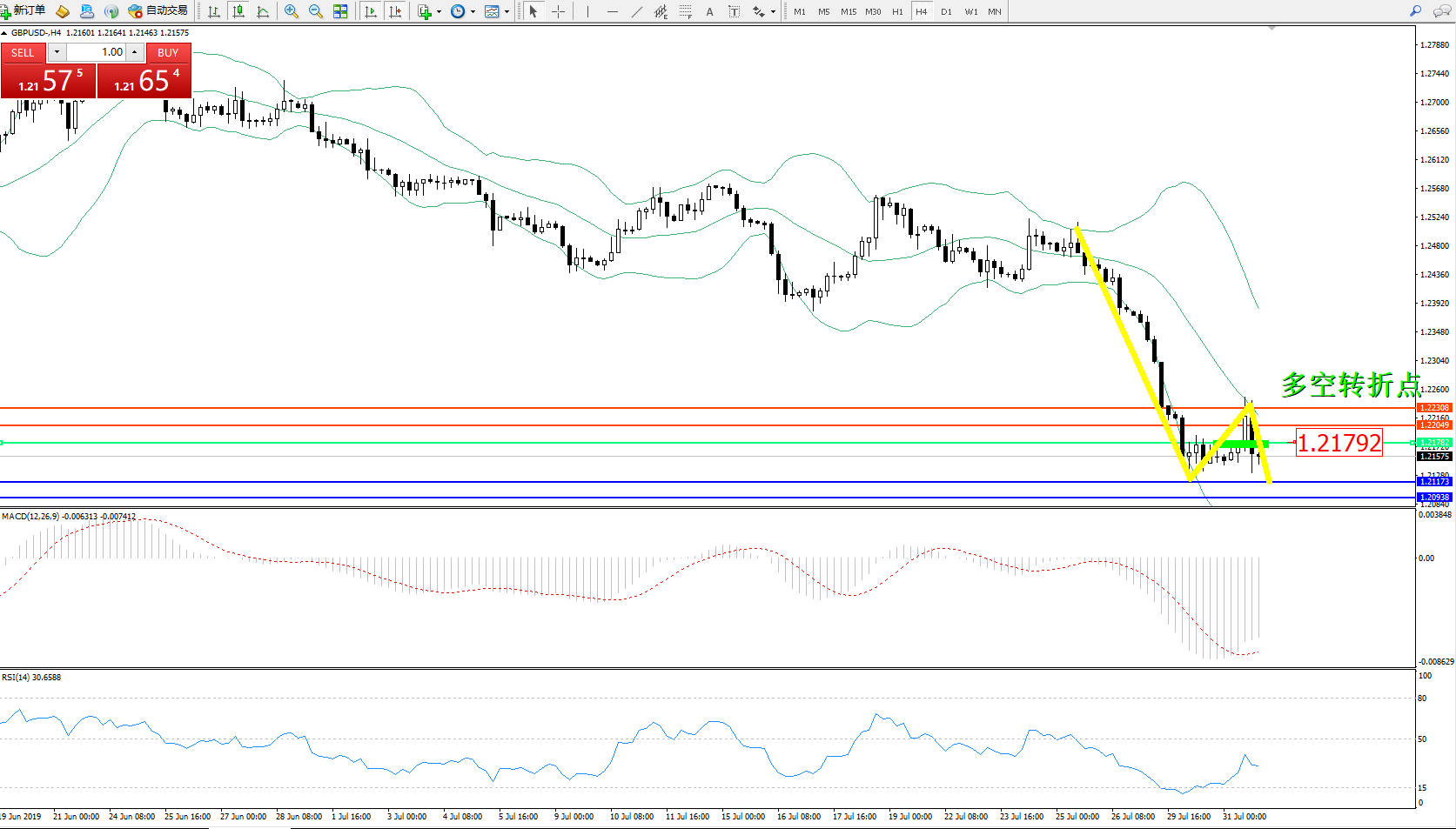This screenshot has width=1456, height=829.
Task: Click the search magnifier in top right
Action: (x=1416, y=11)
